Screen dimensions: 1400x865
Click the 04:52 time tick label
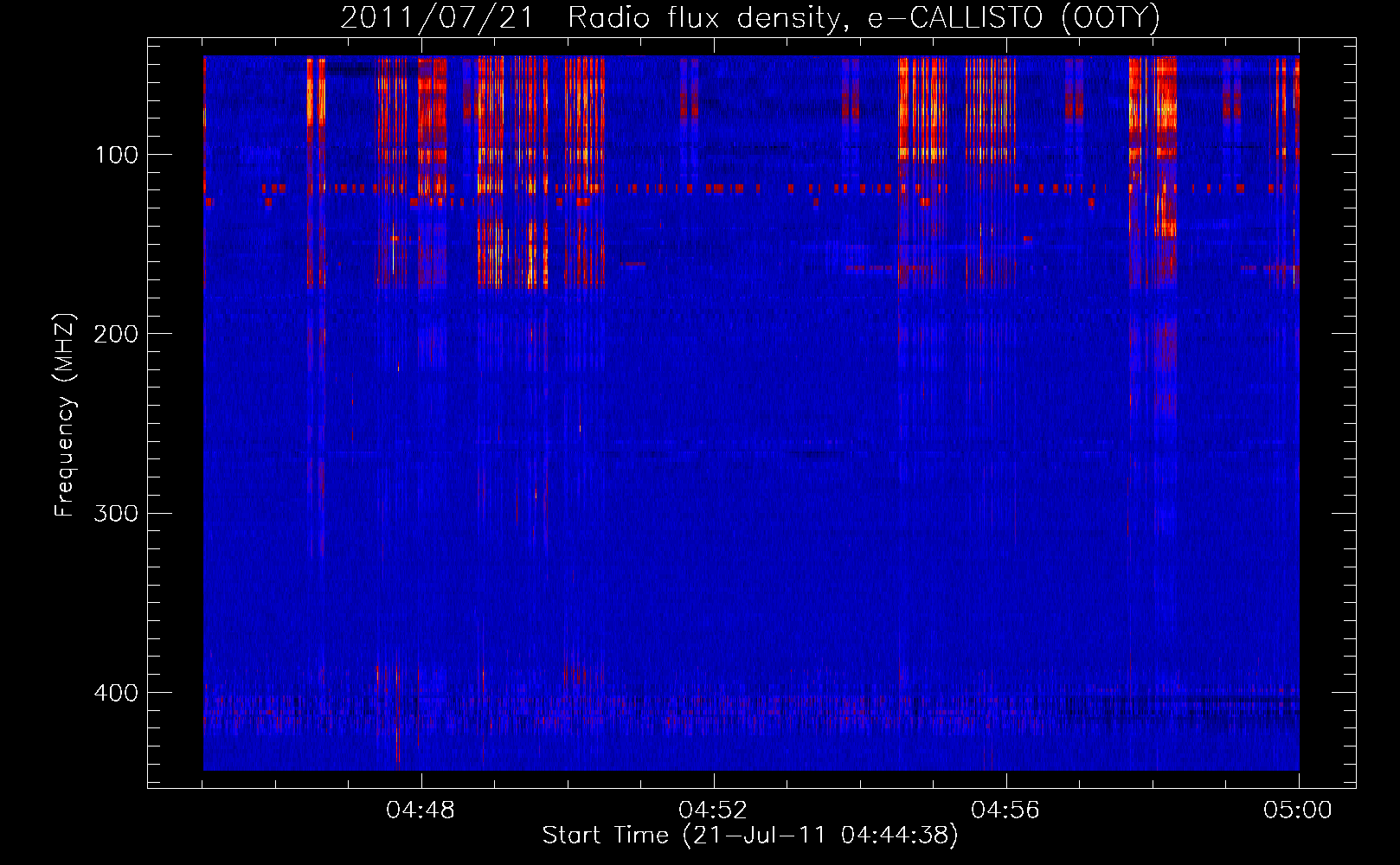click(x=713, y=811)
